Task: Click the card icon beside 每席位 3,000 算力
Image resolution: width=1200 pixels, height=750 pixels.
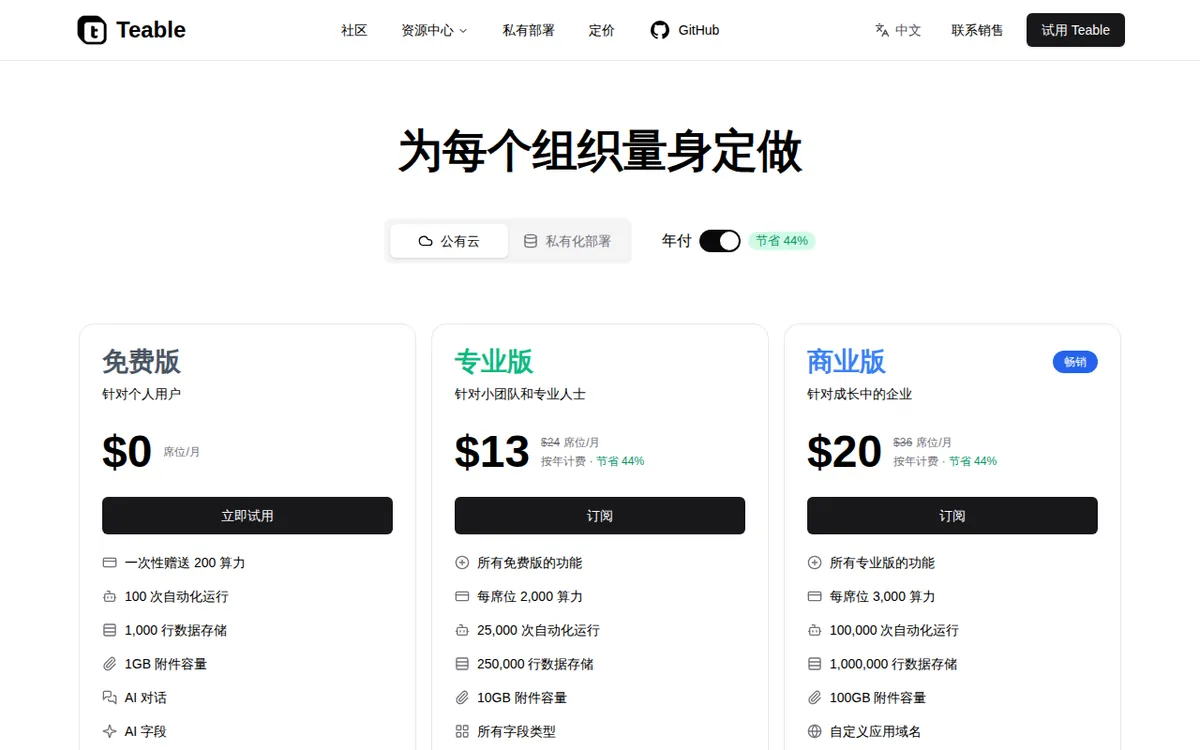Action: pyautogui.click(x=815, y=597)
